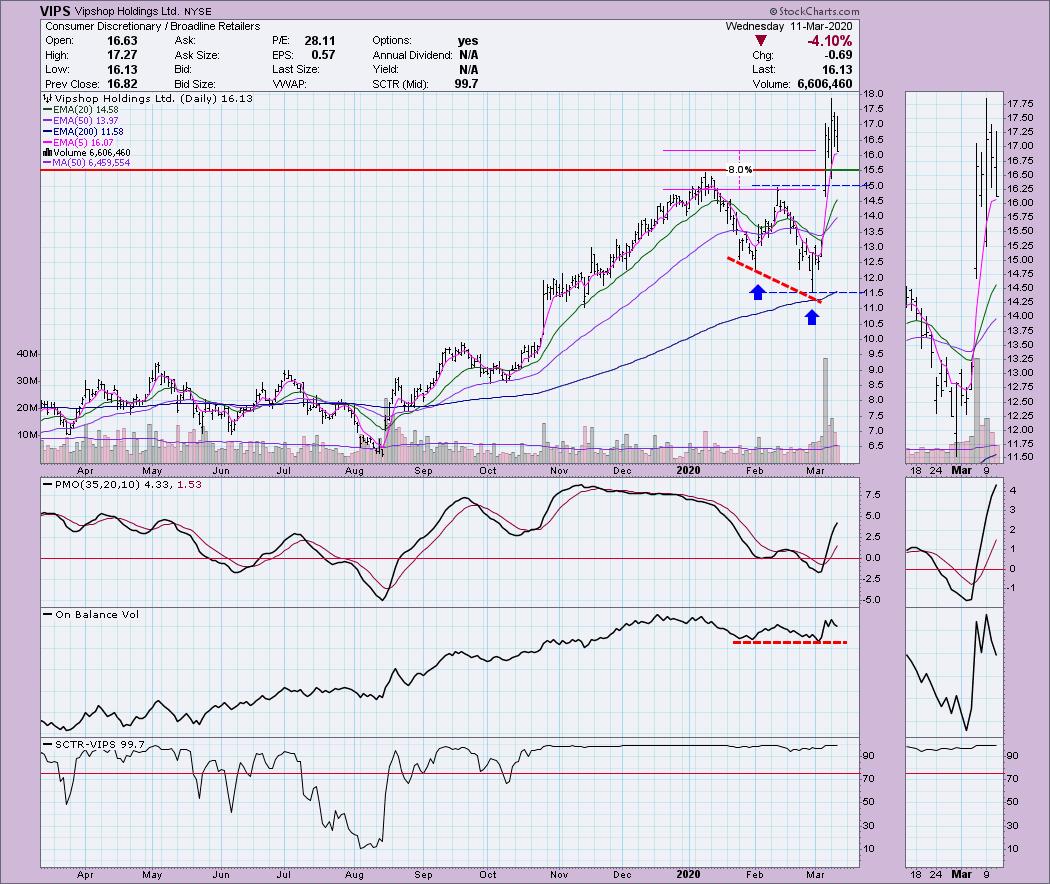Click the SCTR-VIPS 99.7 label

[93, 744]
